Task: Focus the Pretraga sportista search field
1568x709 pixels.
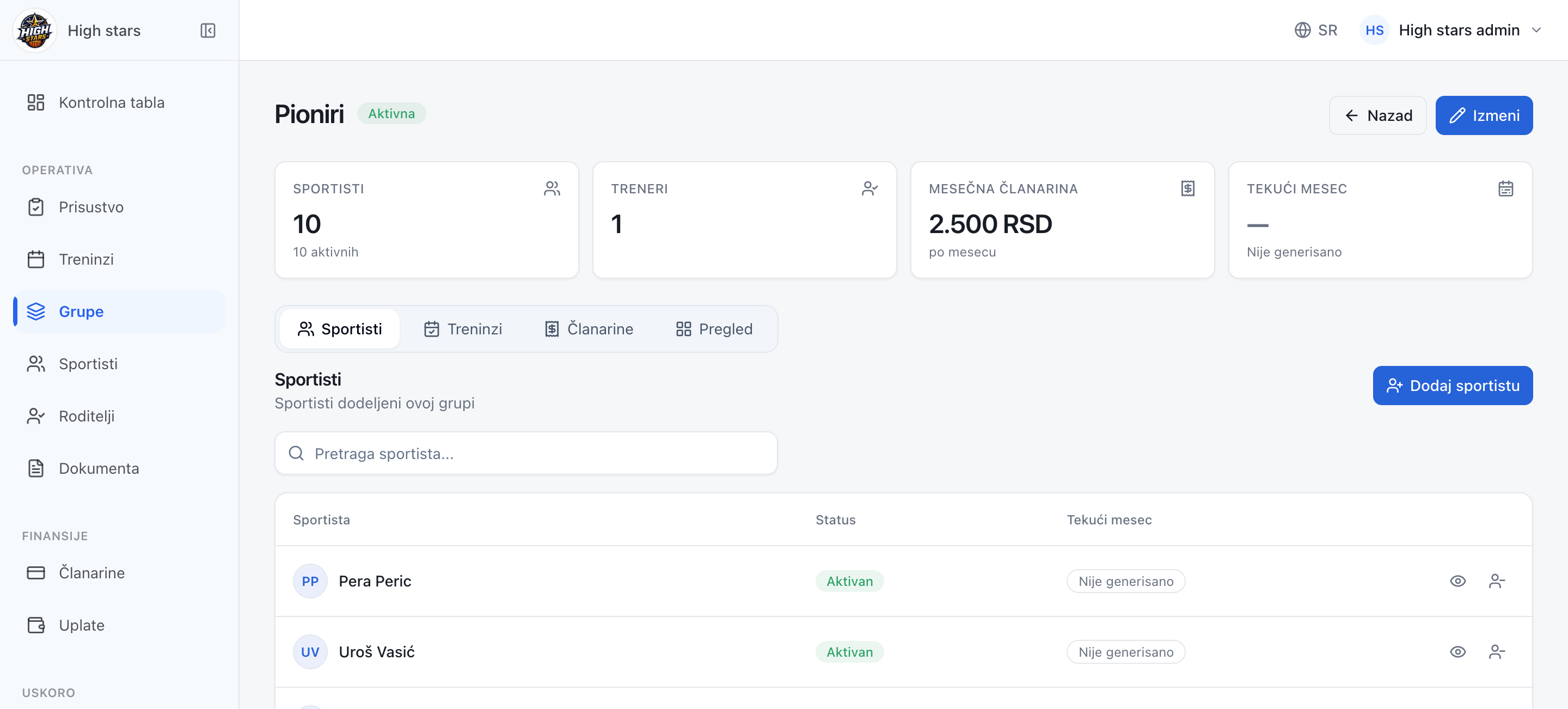Action: [525, 454]
